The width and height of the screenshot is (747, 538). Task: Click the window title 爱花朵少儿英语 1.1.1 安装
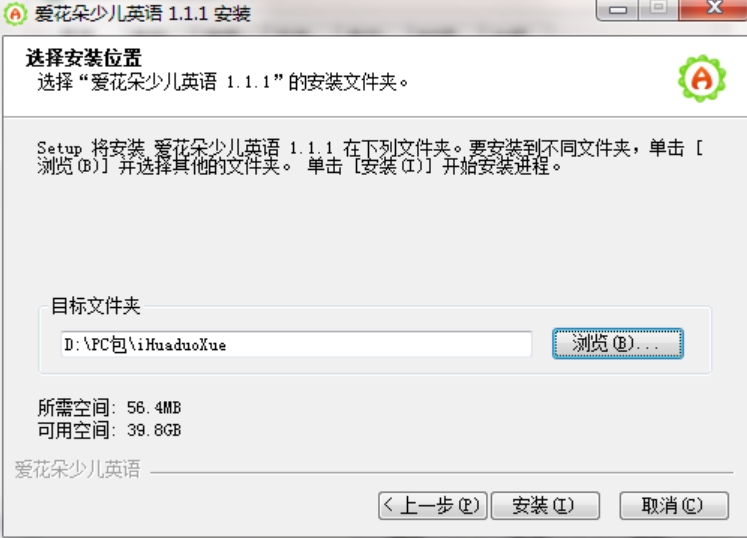142,14
